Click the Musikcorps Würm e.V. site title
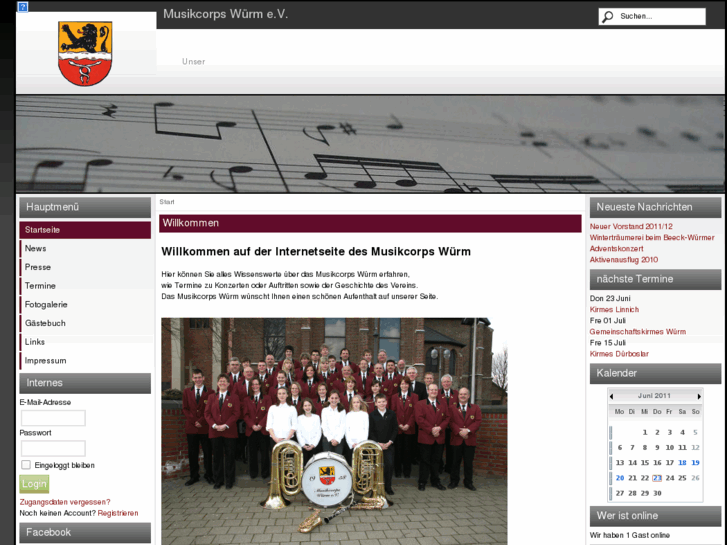Screen dimensions: 727x545 225,14
